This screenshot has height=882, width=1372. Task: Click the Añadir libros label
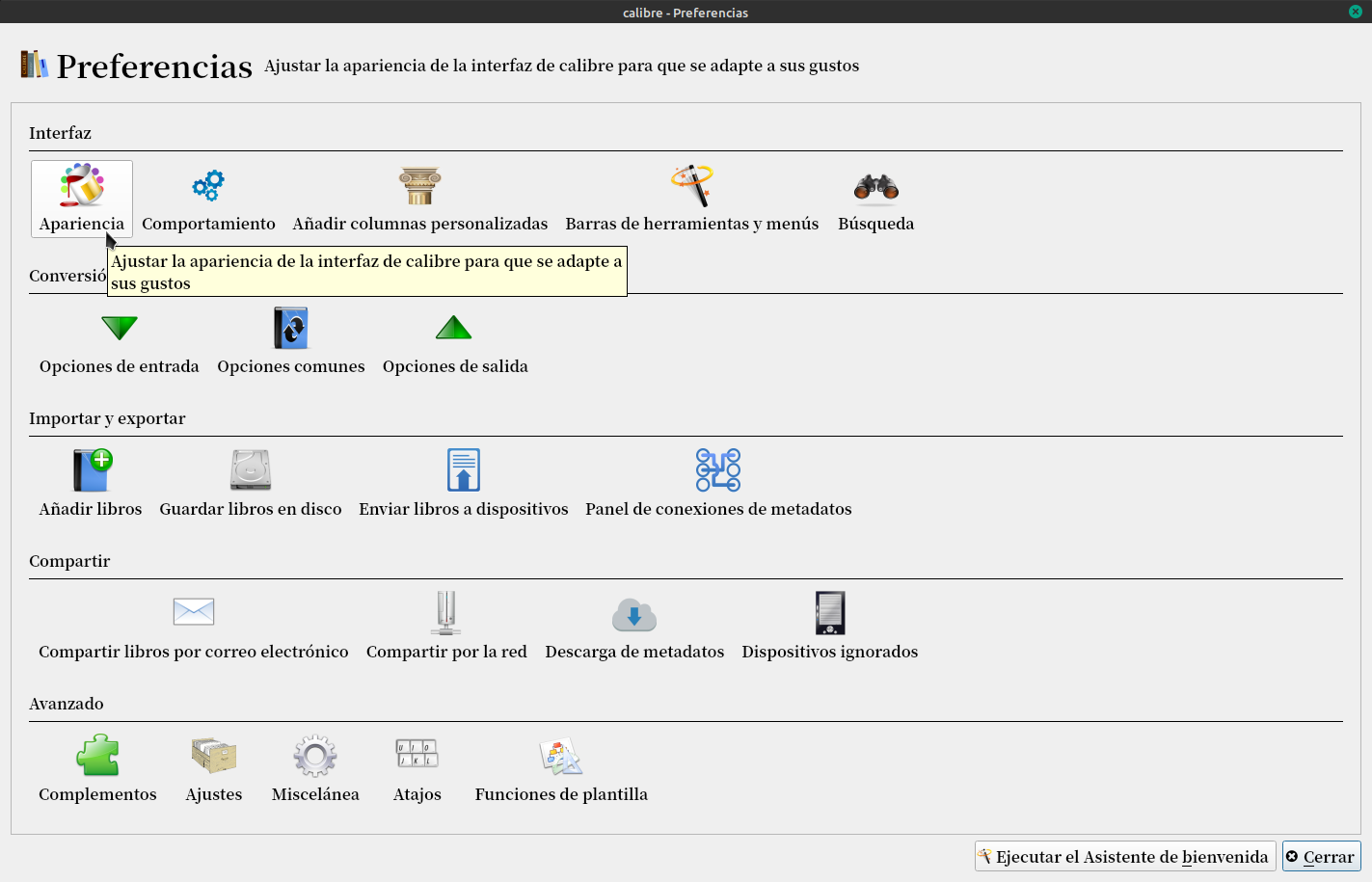91,509
